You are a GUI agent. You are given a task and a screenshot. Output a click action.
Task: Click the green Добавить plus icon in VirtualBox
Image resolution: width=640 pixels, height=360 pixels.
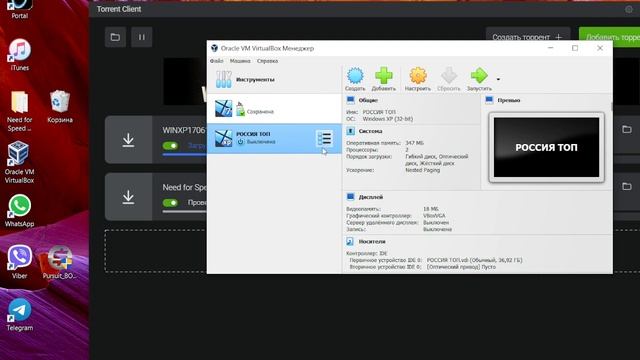(384, 76)
